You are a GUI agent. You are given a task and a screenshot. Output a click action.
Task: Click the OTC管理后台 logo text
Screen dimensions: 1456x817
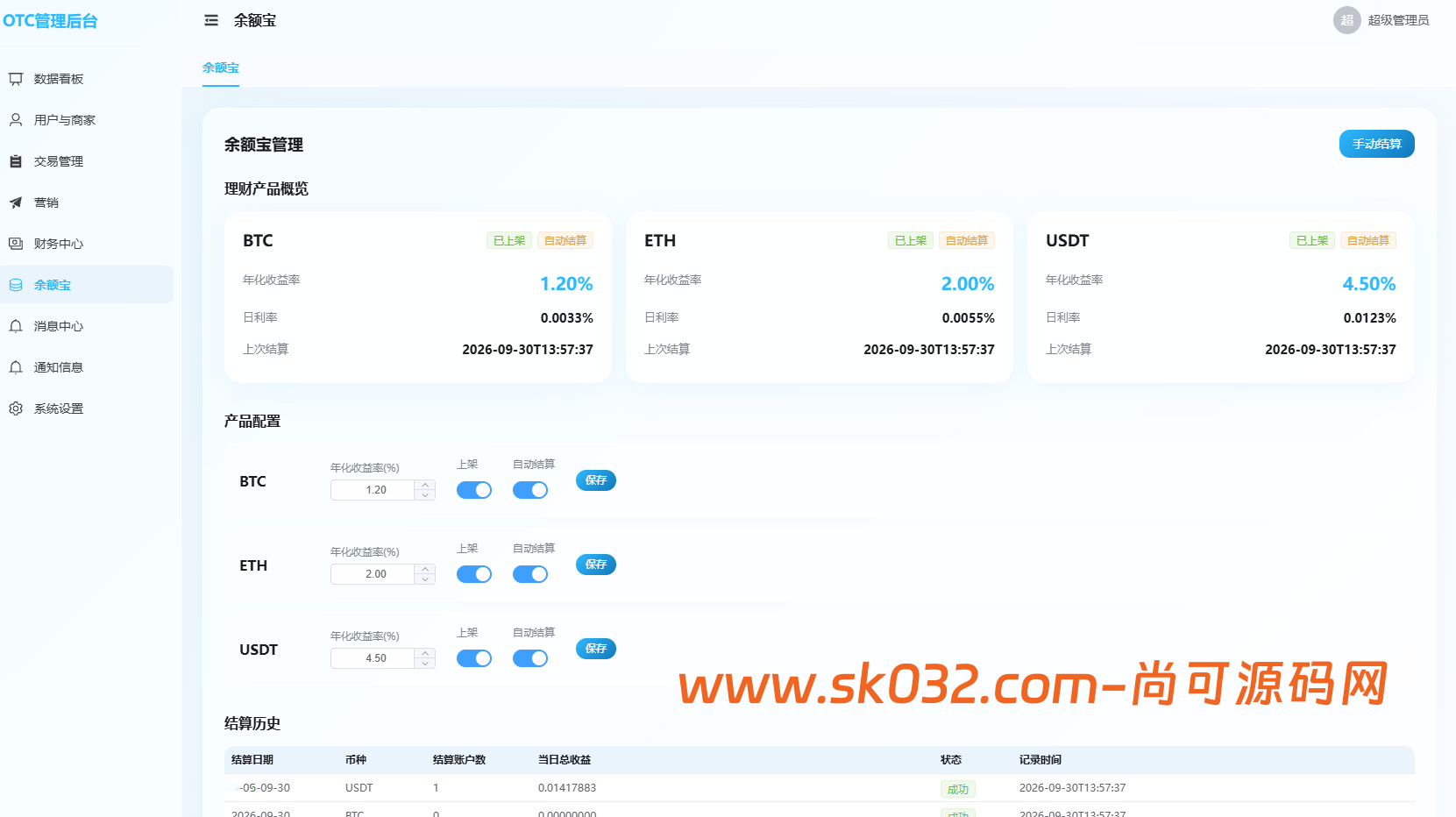pos(50,21)
